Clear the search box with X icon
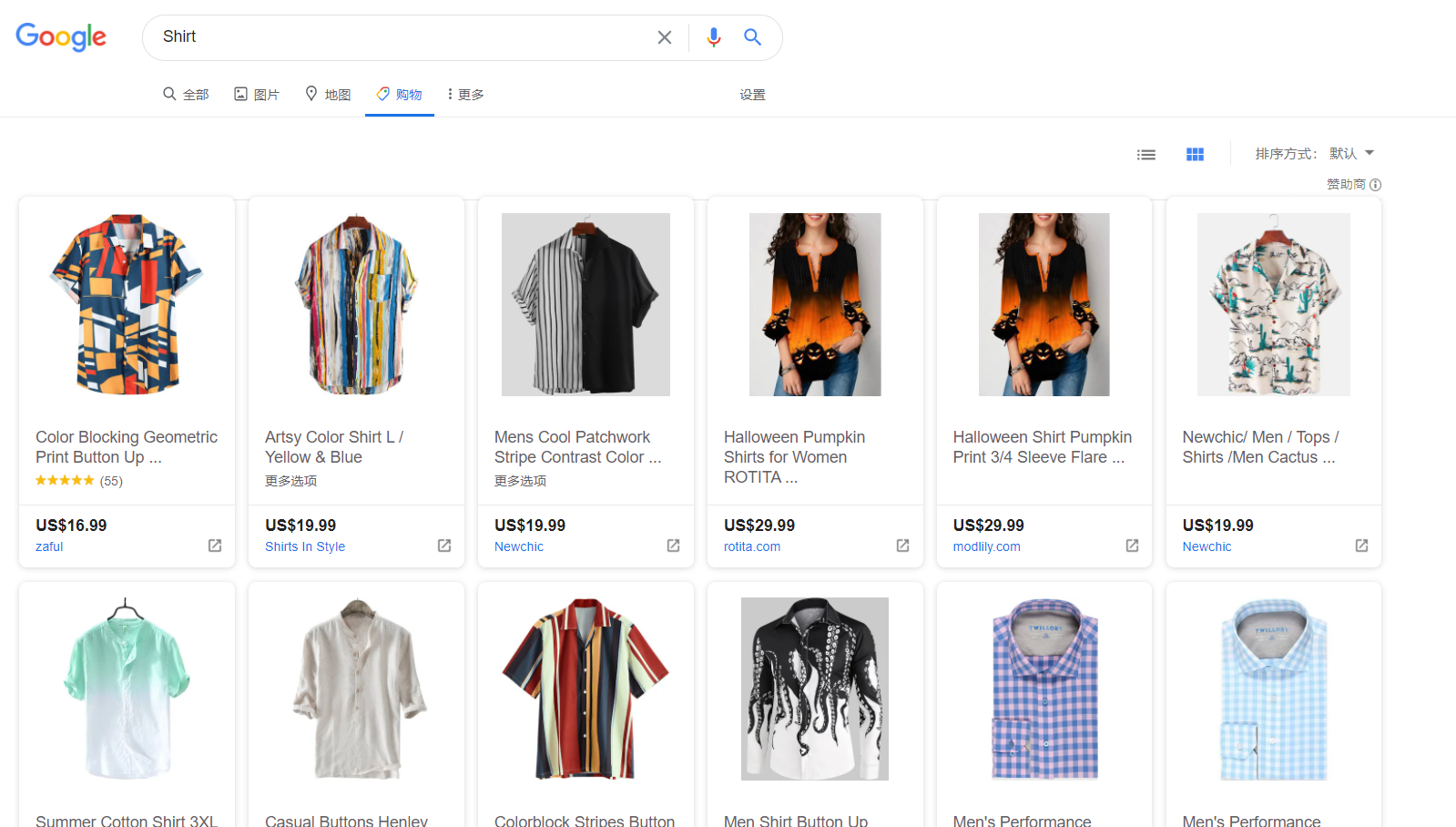The image size is (1456, 827). [x=665, y=37]
